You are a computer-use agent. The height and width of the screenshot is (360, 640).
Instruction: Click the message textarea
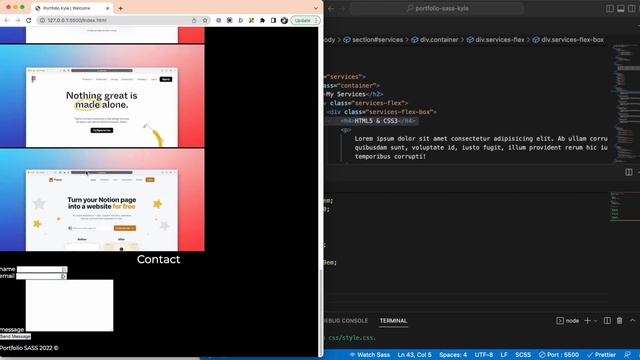click(69, 305)
